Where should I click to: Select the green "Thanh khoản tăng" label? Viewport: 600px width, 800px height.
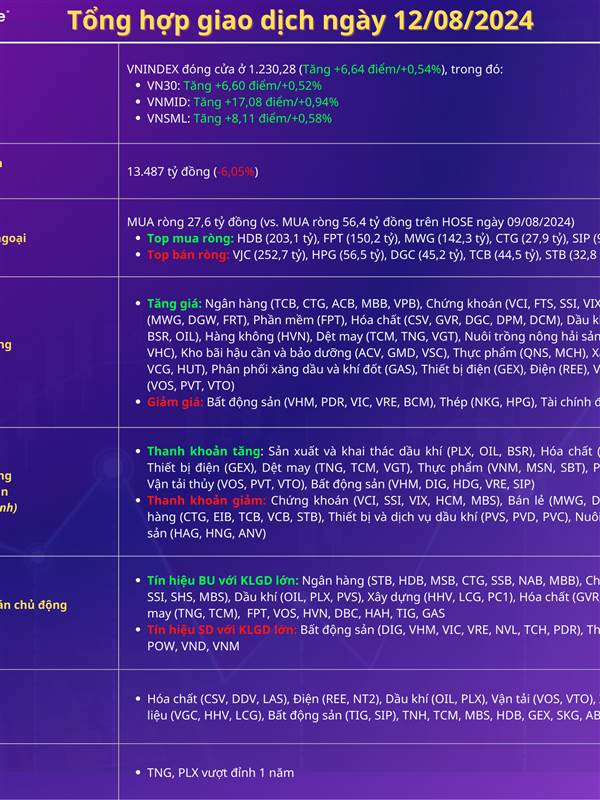(x=204, y=451)
